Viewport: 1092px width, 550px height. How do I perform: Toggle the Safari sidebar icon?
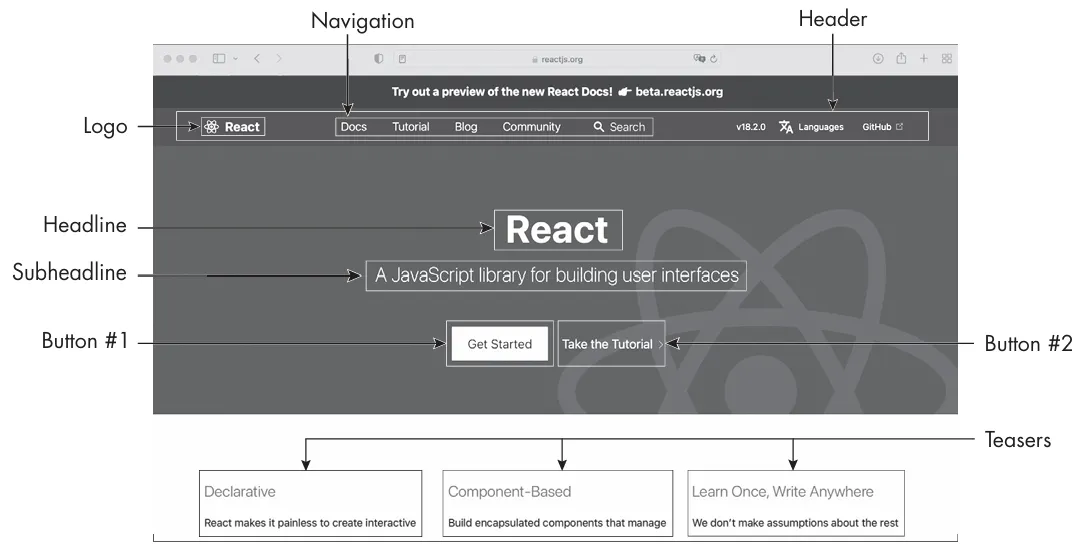(219, 59)
